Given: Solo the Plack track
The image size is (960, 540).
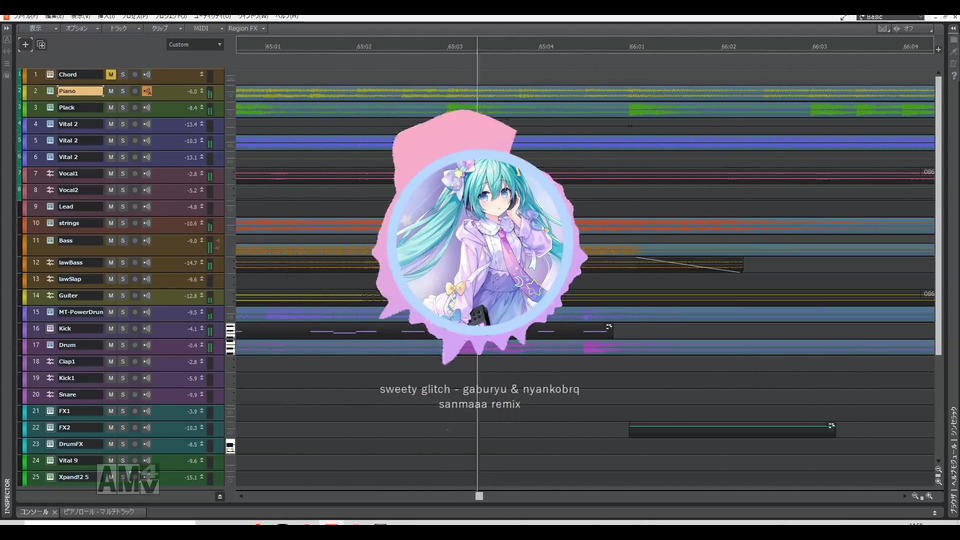Looking at the screenshot, I should pyautogui.click(x=122, y=107).
